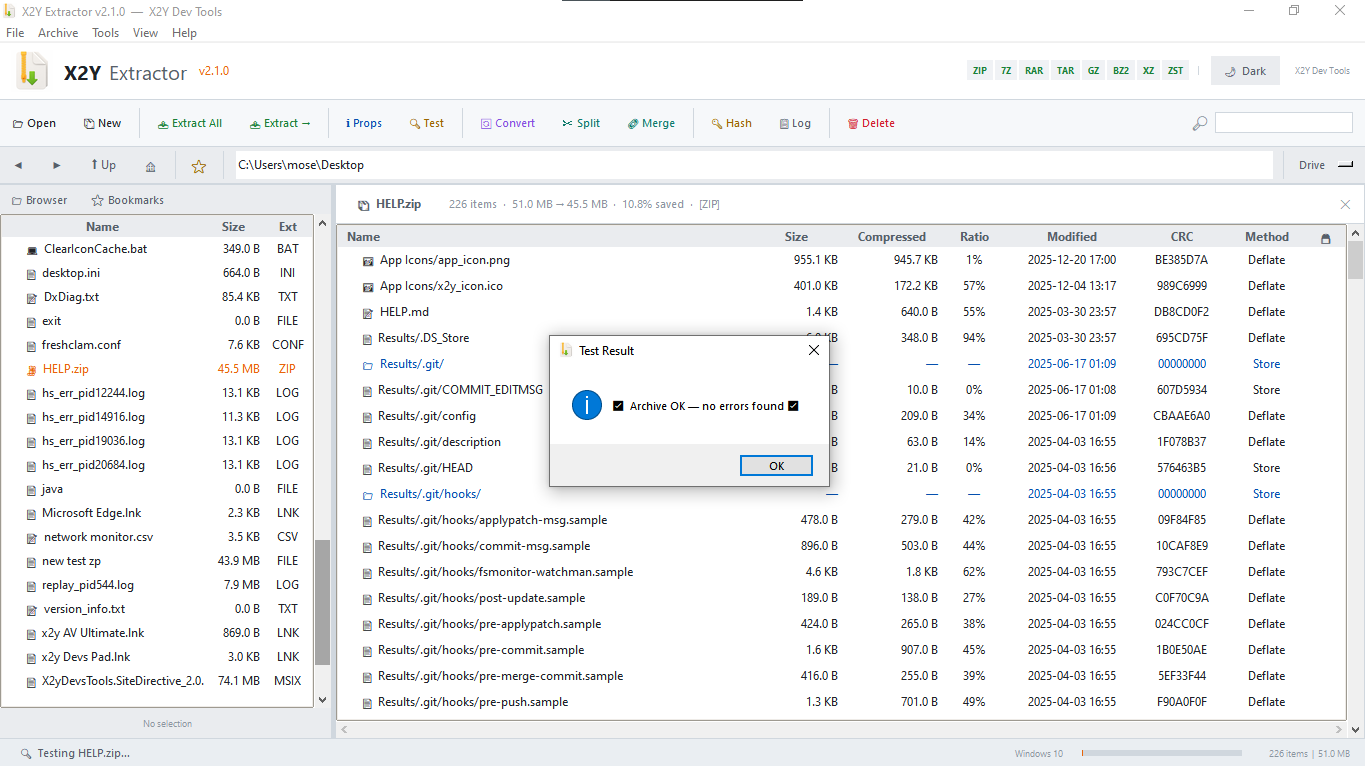Image resolution: width=1365 pixels, height=766 pixels.
Task: Click the ZIP format badge
Action: [980, 71]
